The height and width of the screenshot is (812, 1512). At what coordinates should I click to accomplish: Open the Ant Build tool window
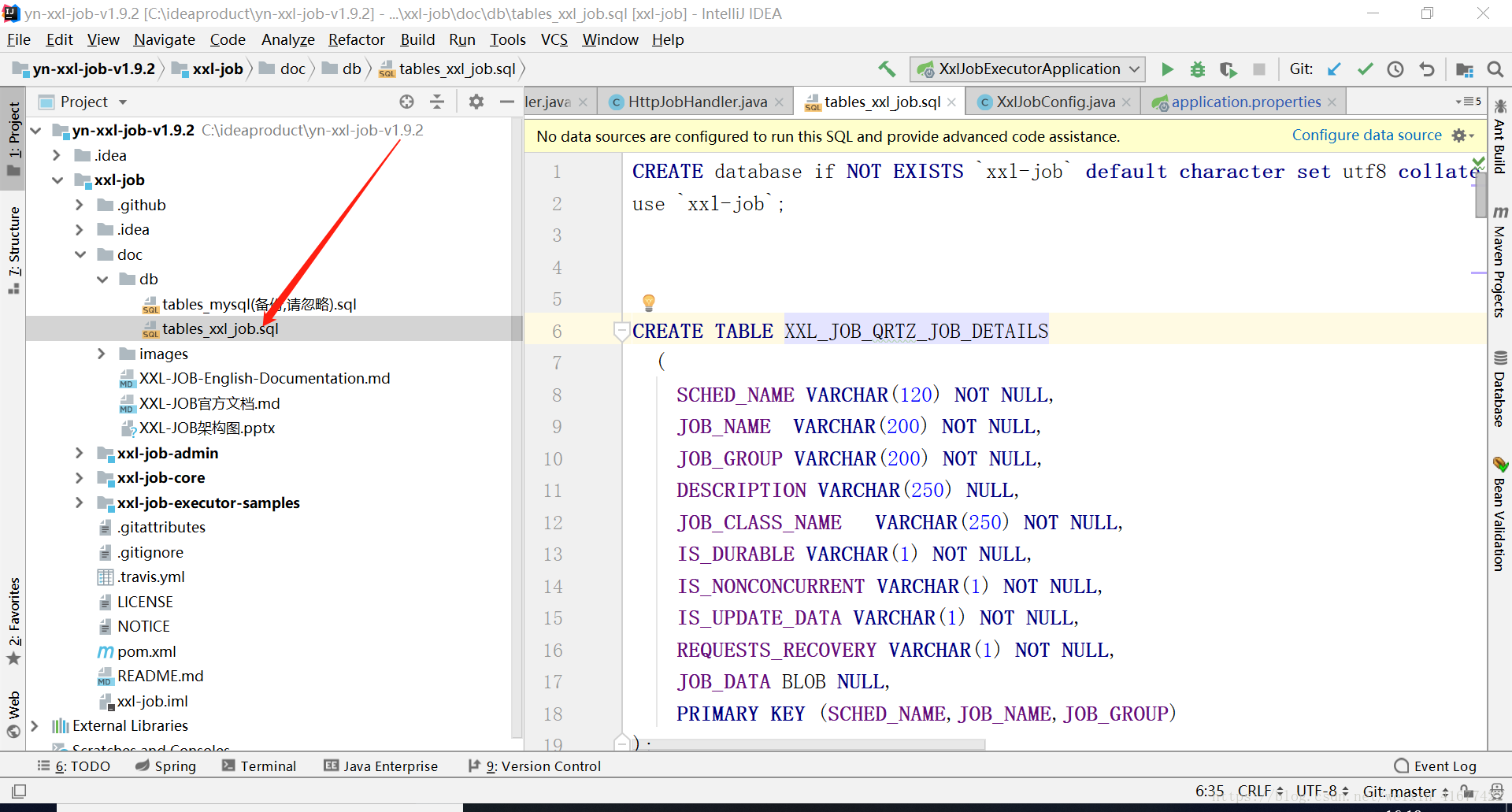[1499, 135]
